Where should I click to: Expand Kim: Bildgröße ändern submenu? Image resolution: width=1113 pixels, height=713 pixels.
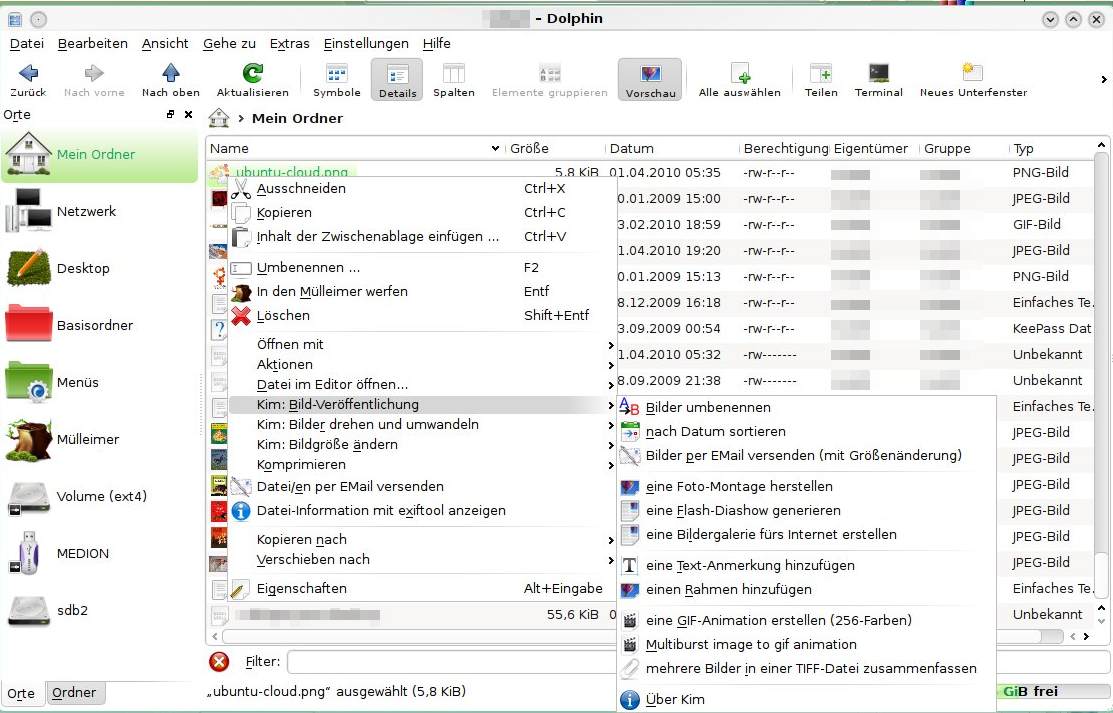pyautogui.click(x=422, y=445)
